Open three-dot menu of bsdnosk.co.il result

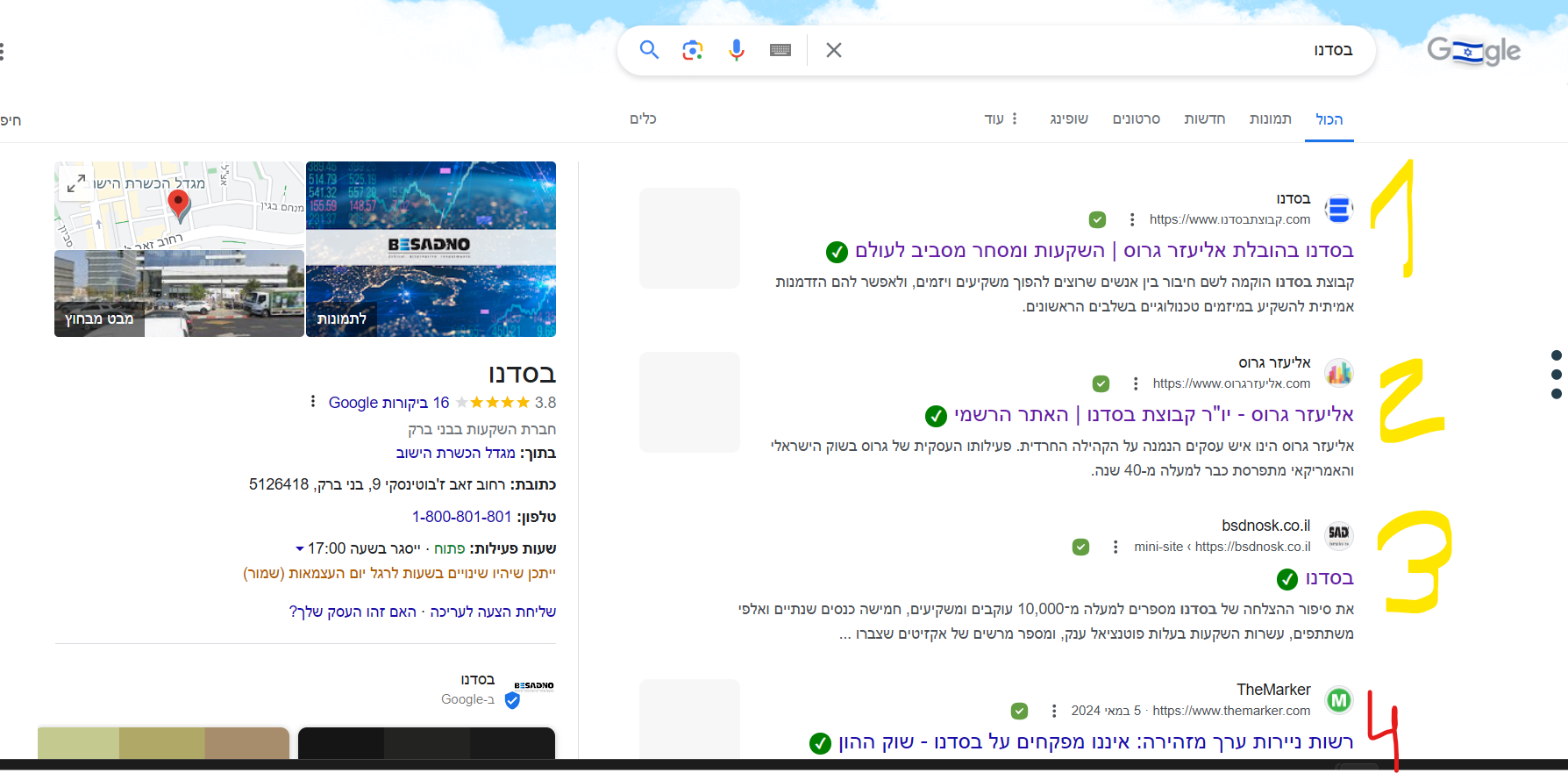click(1115, 547)
